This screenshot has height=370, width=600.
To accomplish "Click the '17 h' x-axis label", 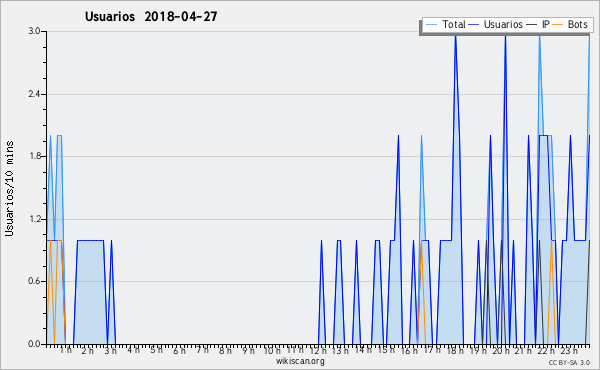I will (x=432, y=350).
